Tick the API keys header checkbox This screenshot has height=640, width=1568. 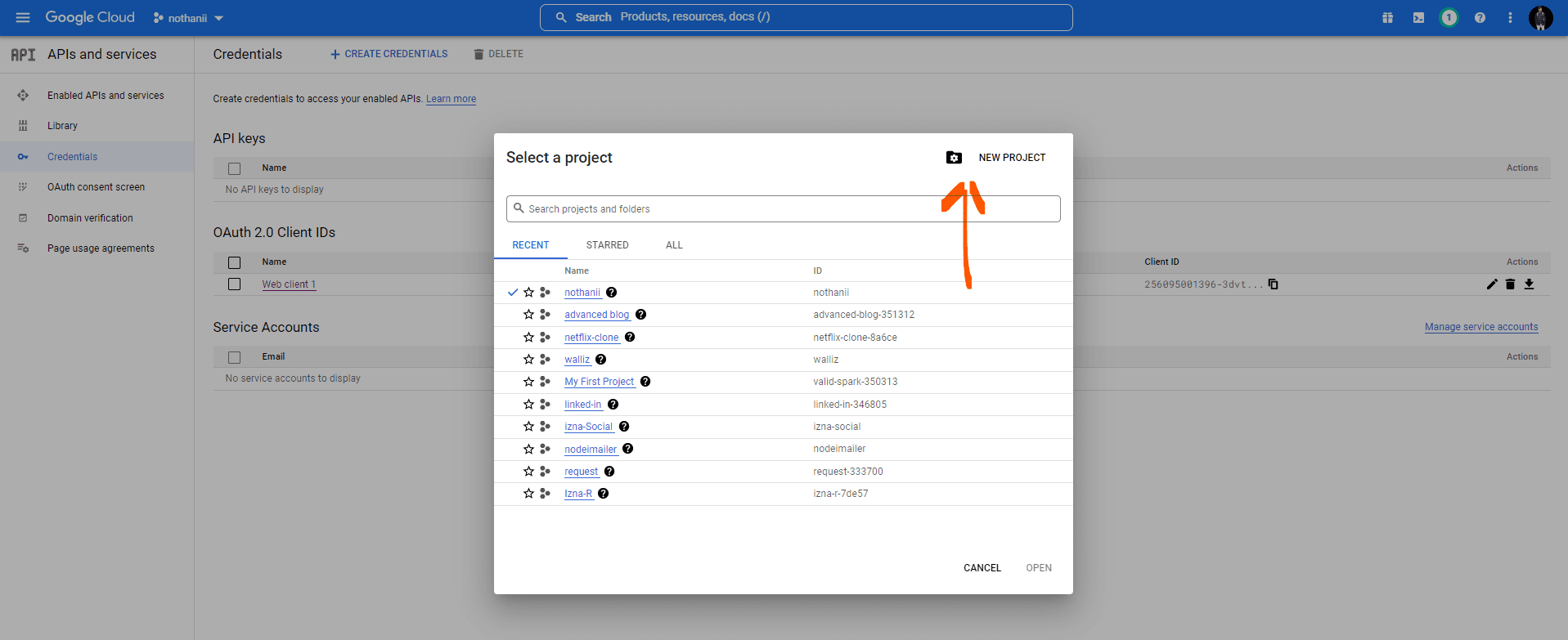click(x=234, y=168)
